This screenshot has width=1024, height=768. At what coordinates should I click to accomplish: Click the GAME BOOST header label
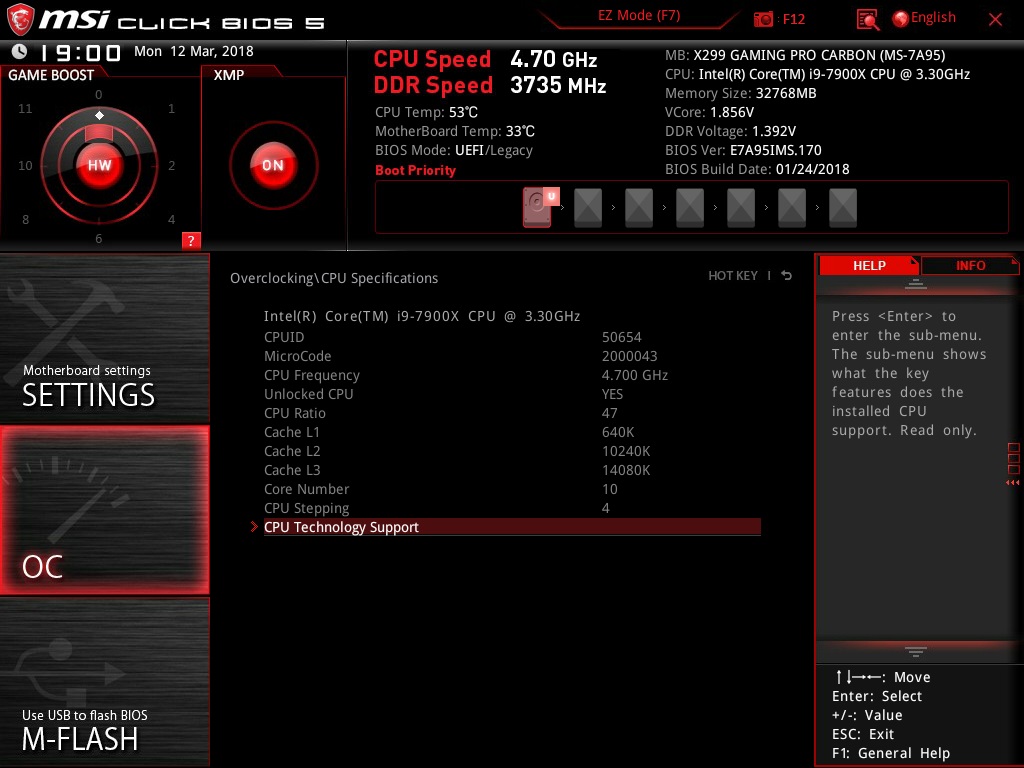click(x=51, y=75)
